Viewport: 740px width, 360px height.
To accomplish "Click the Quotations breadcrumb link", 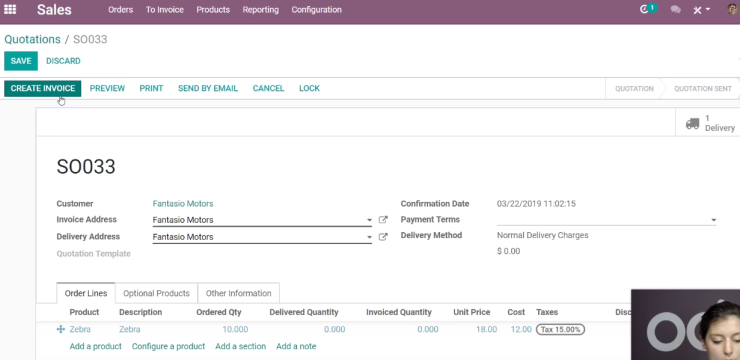I will (33, 39).
